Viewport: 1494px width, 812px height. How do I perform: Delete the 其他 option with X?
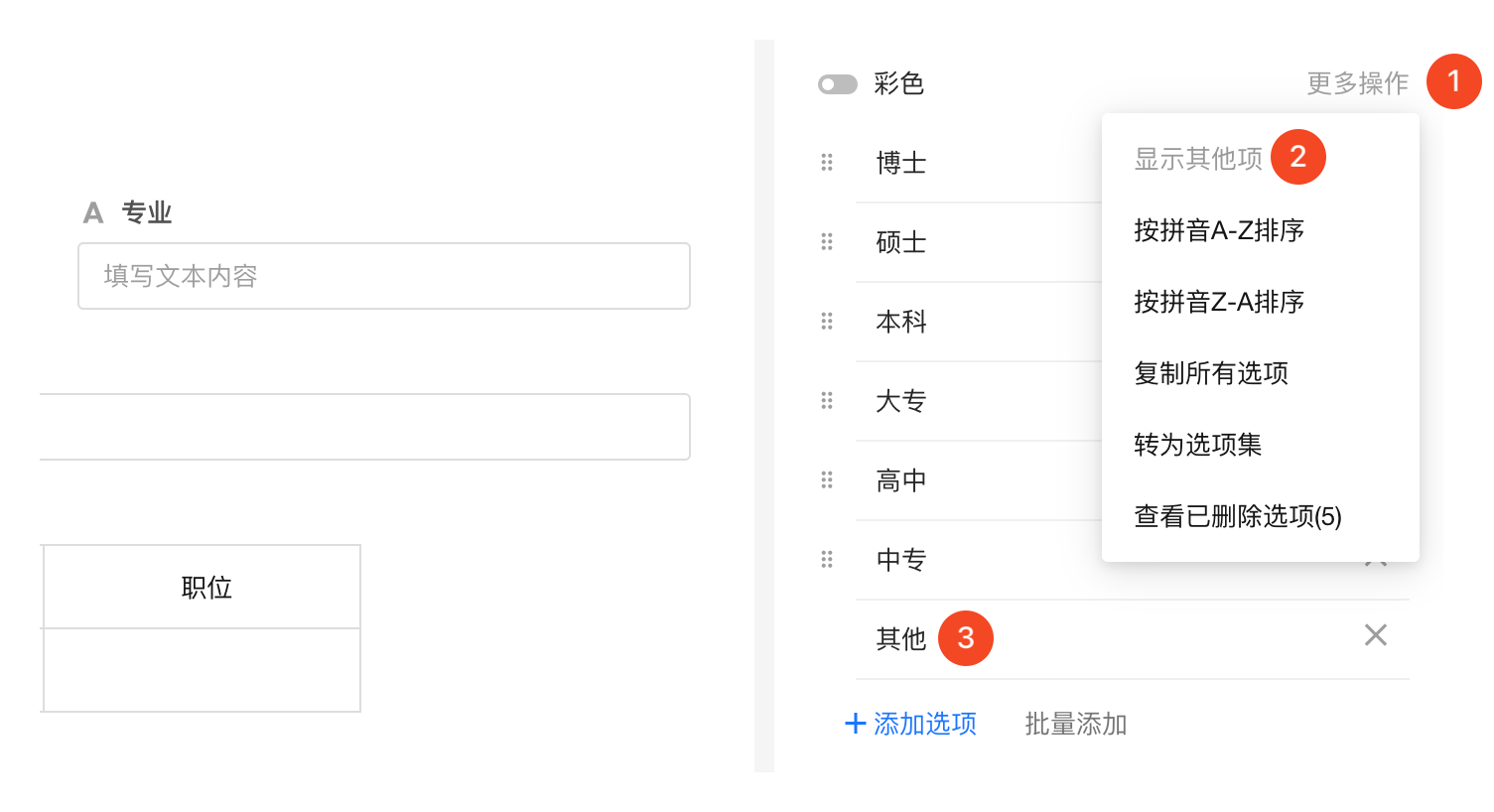1375,635
